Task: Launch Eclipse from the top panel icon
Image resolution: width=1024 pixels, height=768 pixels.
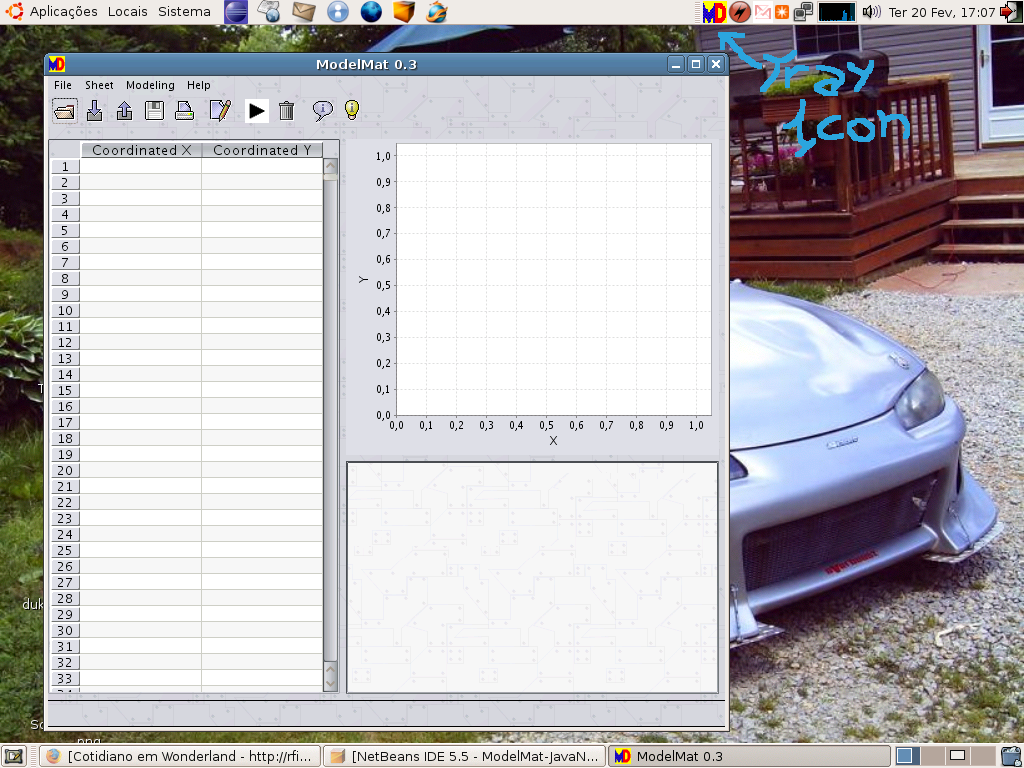Action: (x=236, y=12)
